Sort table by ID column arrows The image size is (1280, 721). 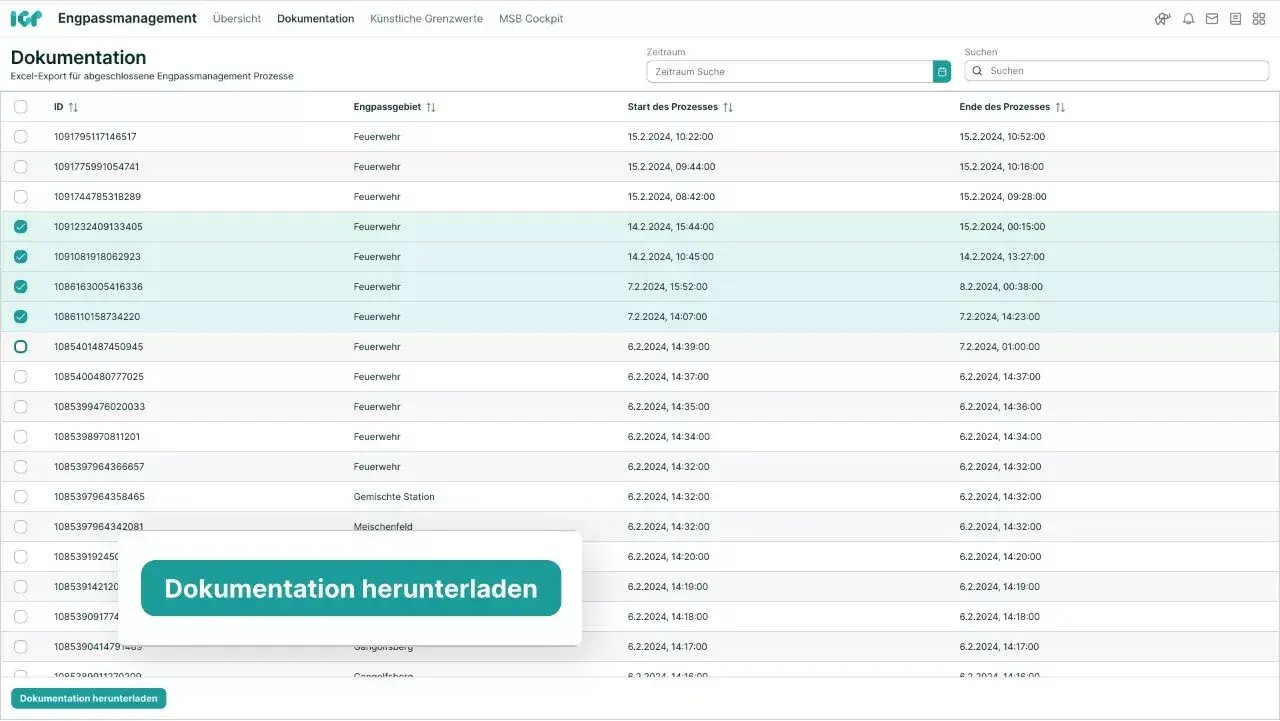(73, 107)
